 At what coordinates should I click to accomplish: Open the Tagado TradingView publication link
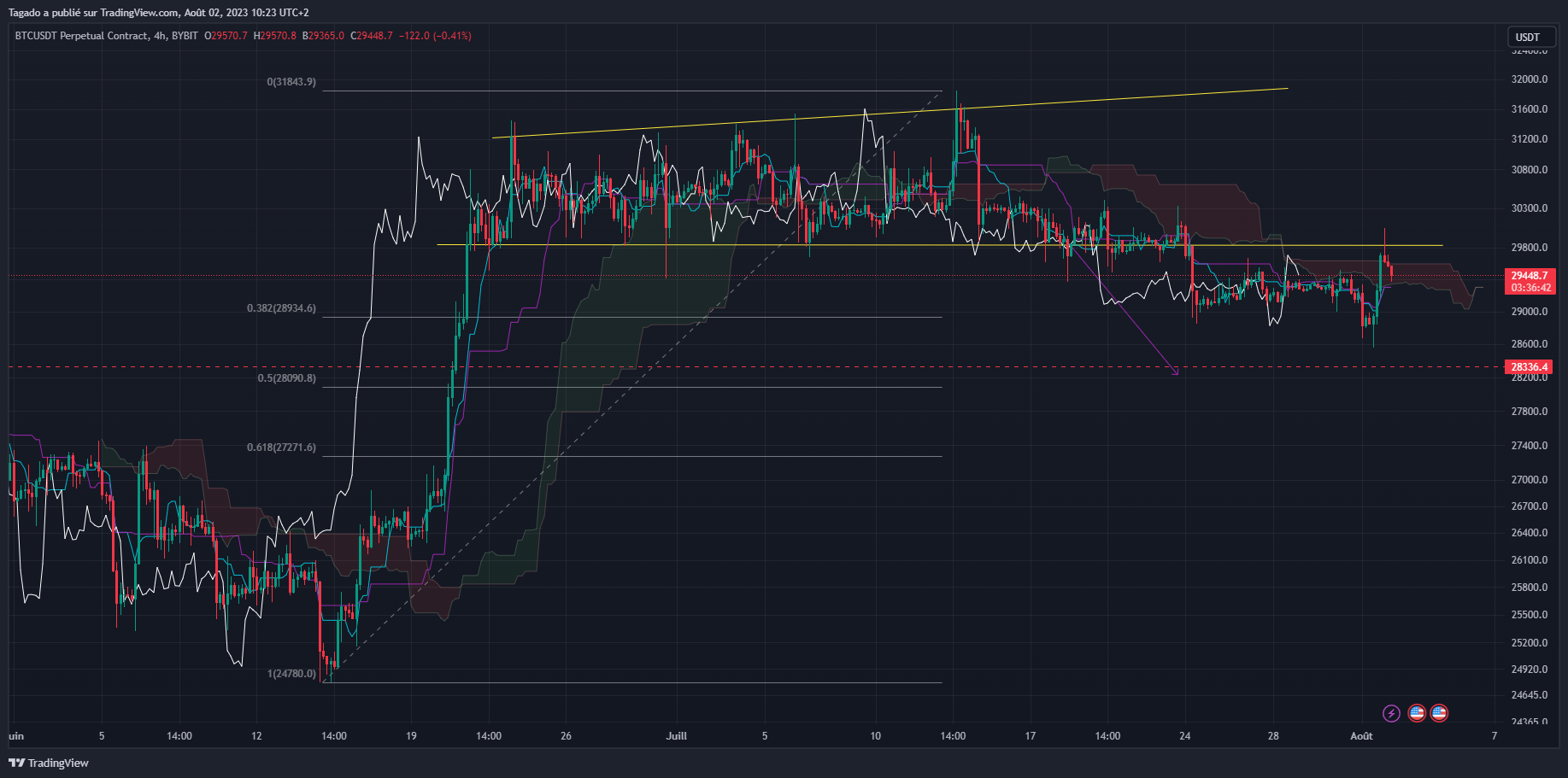click(94, 12)
